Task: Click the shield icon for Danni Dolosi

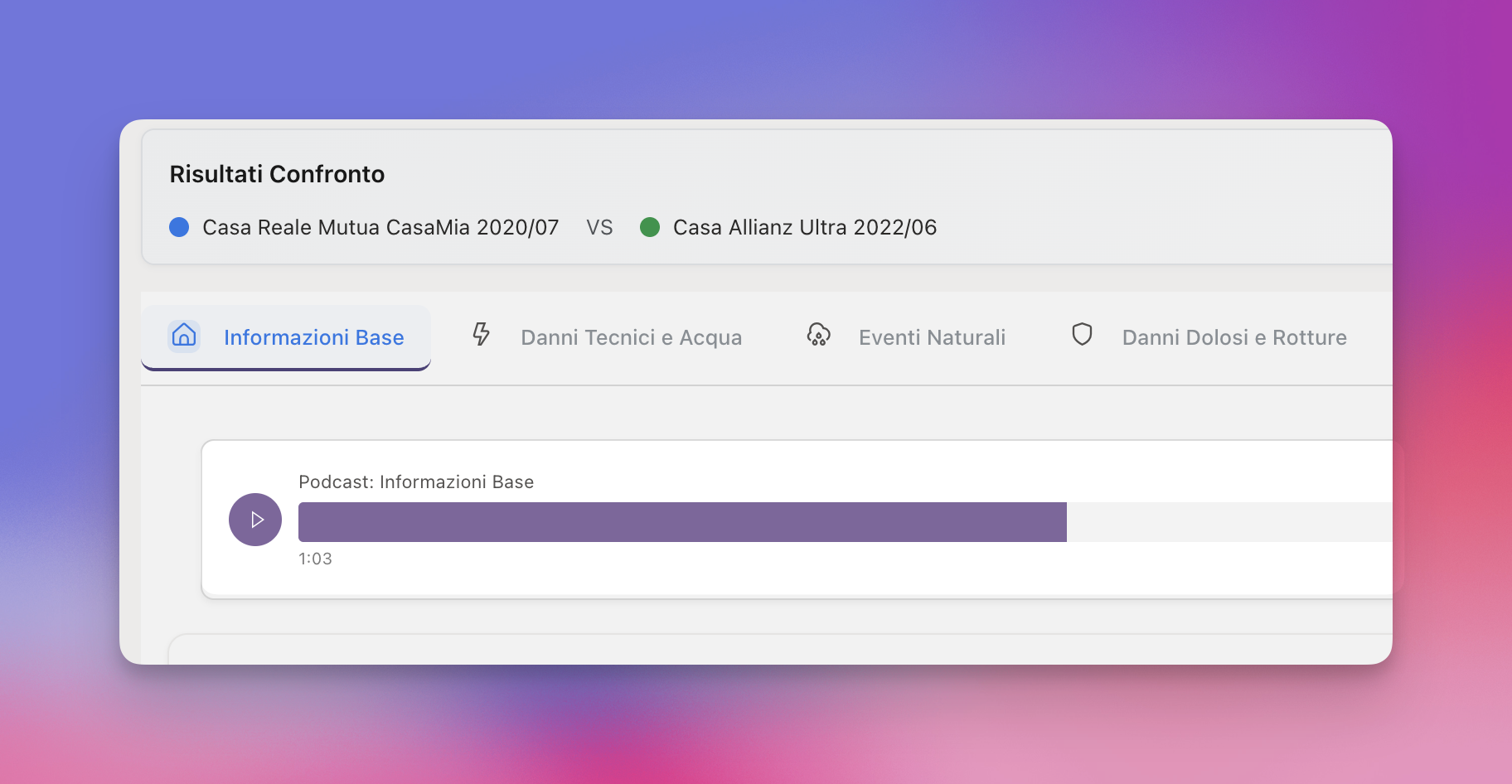Action: point(1082,335)
